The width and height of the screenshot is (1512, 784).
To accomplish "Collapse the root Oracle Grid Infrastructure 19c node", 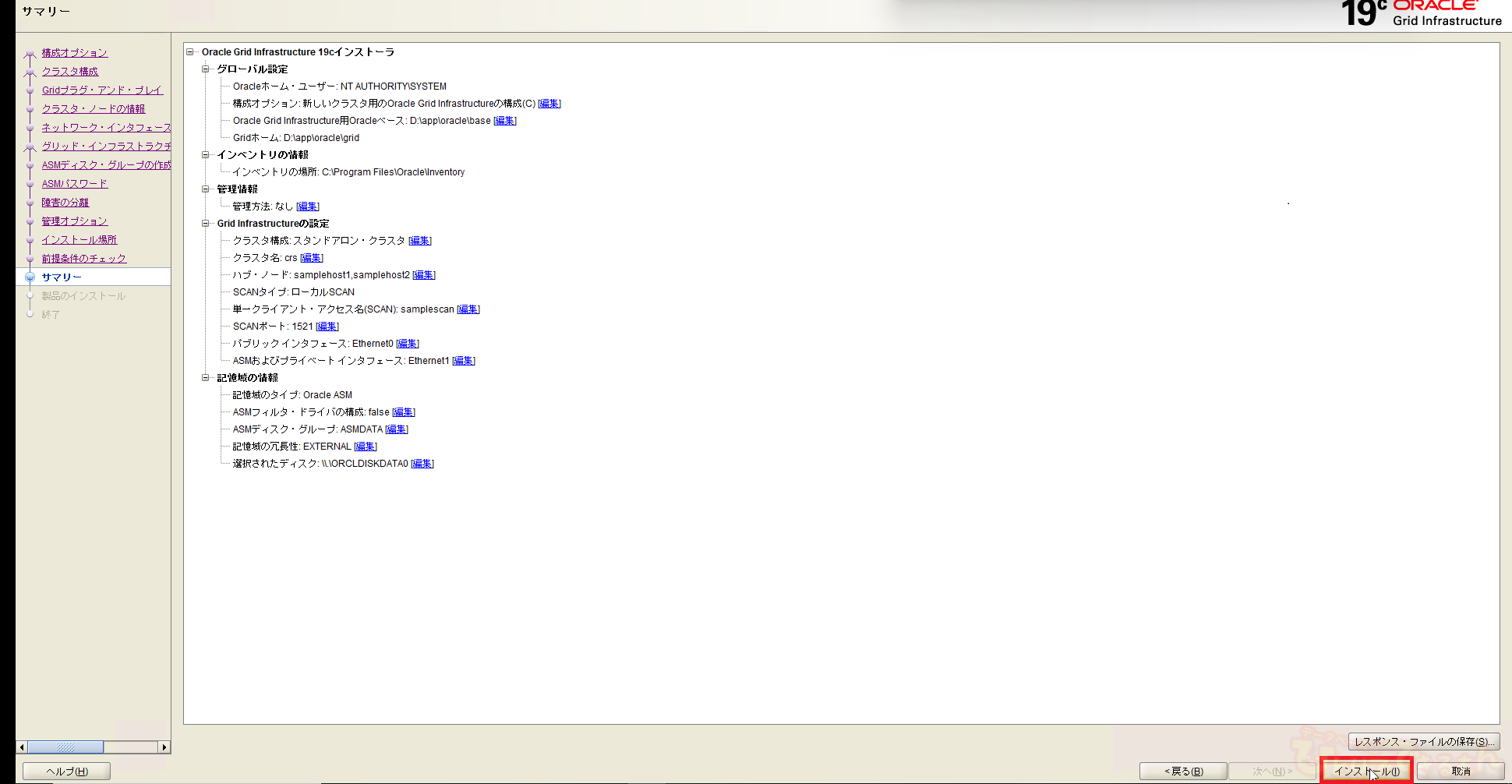I will [190, 52].
